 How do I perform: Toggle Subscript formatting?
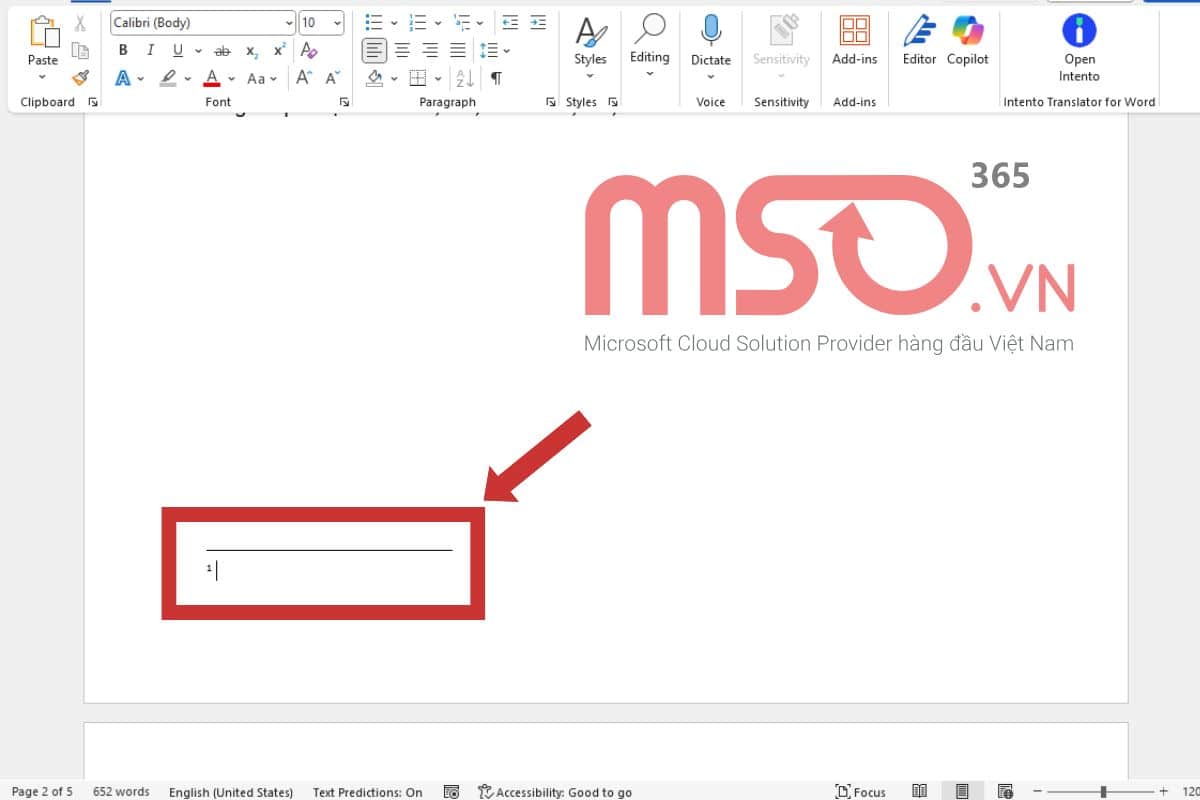tap(252, 50)
